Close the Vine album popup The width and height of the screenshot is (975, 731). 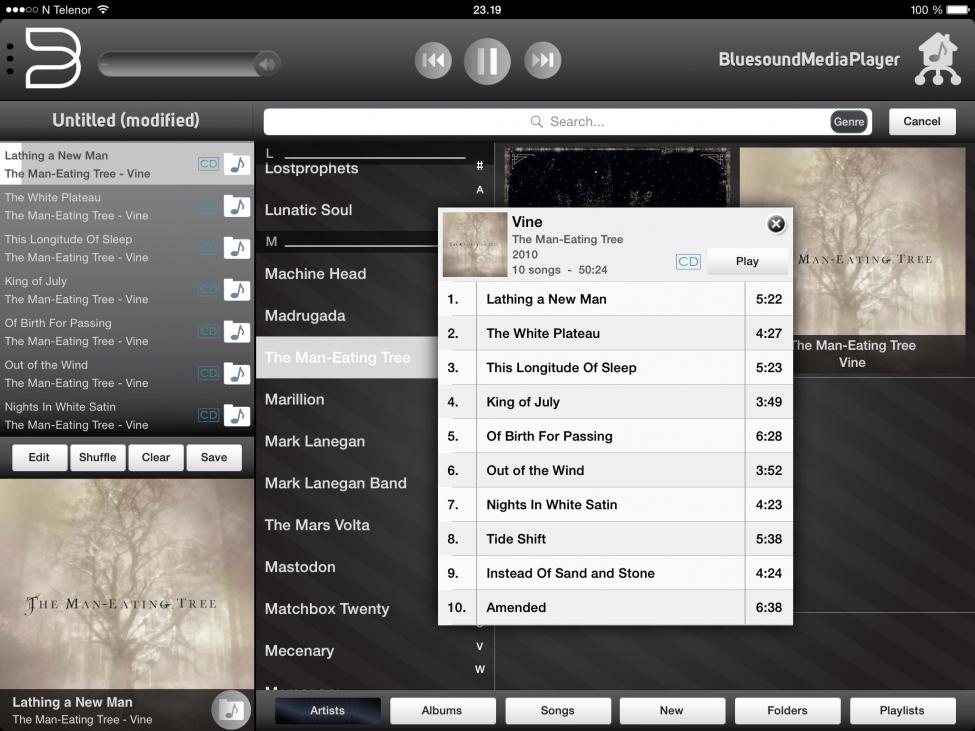pyautogui.click(x=775, y=224)
